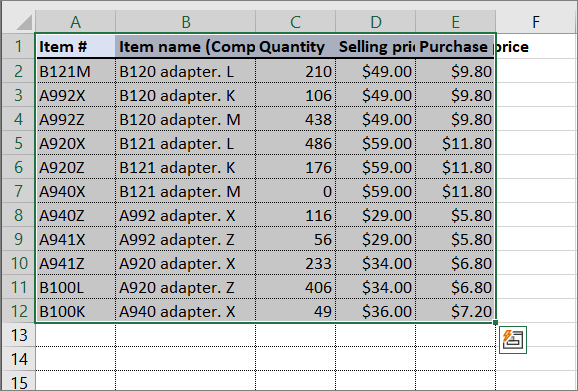Select column D header
This screenshot has width=578, height=391.
point(376,22)
